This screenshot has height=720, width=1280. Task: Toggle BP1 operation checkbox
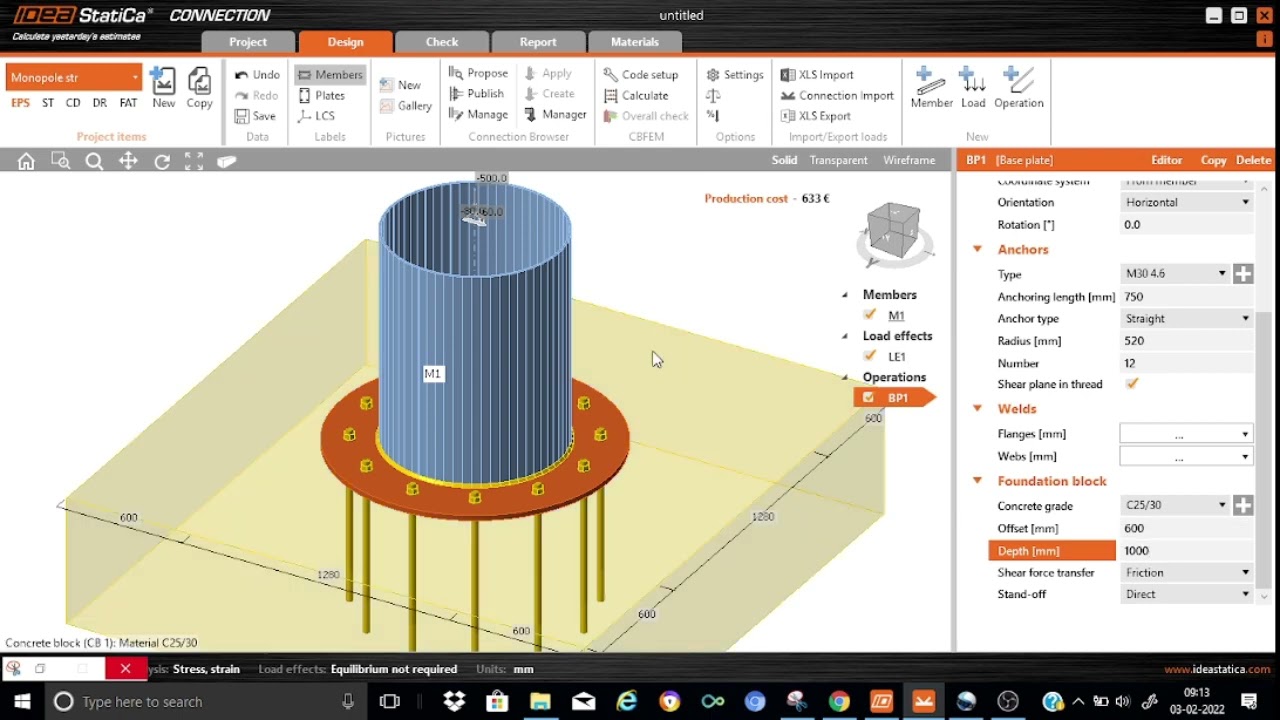coord(868,397)
